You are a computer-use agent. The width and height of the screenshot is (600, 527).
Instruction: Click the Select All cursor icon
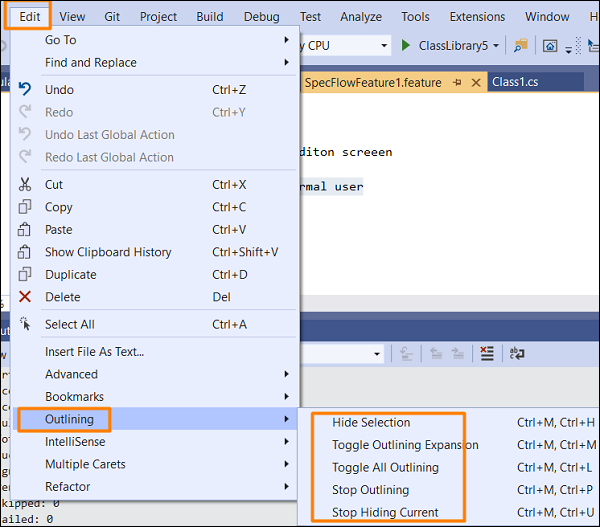pyautogui.click(x=25, y=324)
